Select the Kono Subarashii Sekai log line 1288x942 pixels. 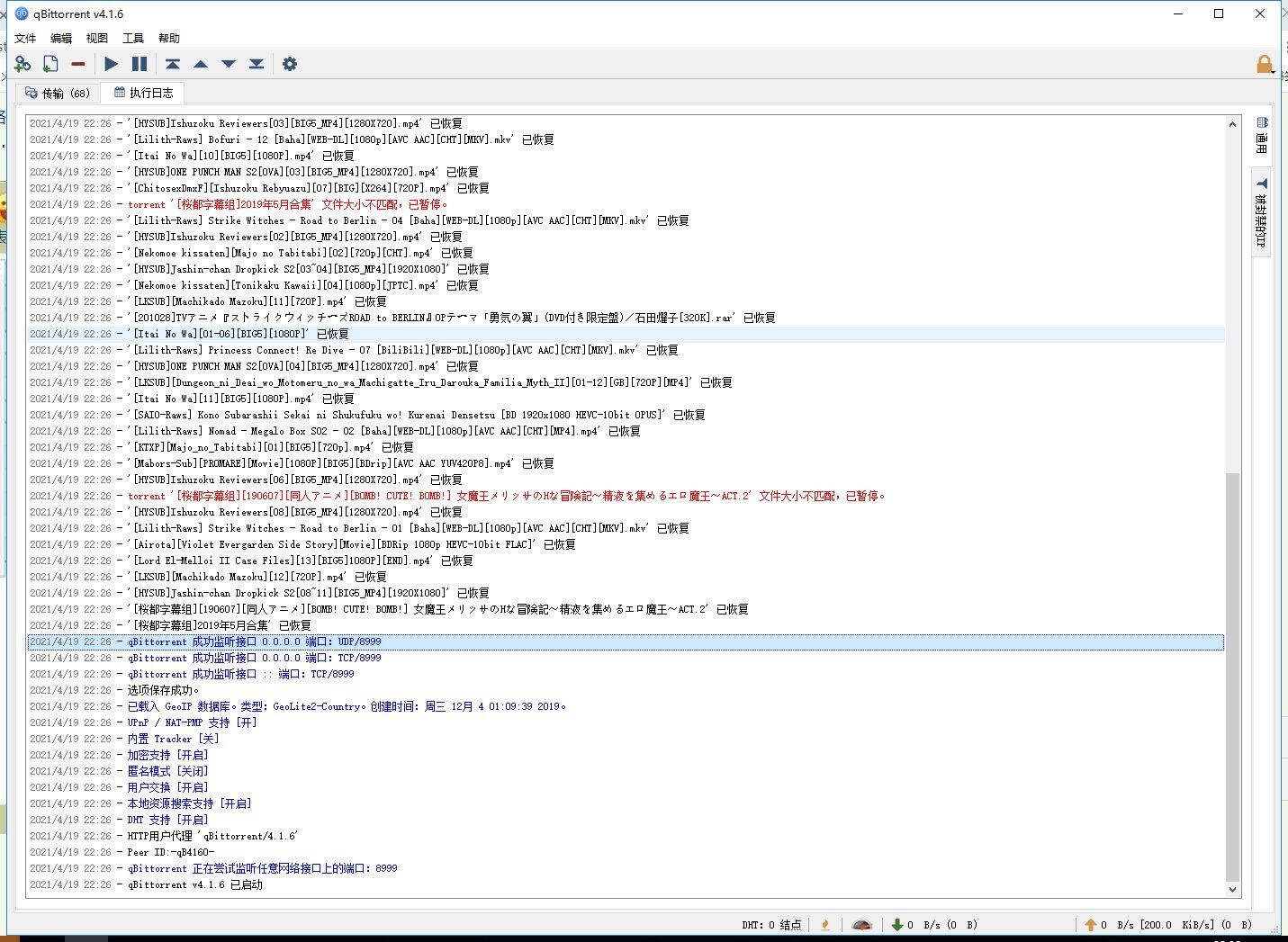coord(626,415)
